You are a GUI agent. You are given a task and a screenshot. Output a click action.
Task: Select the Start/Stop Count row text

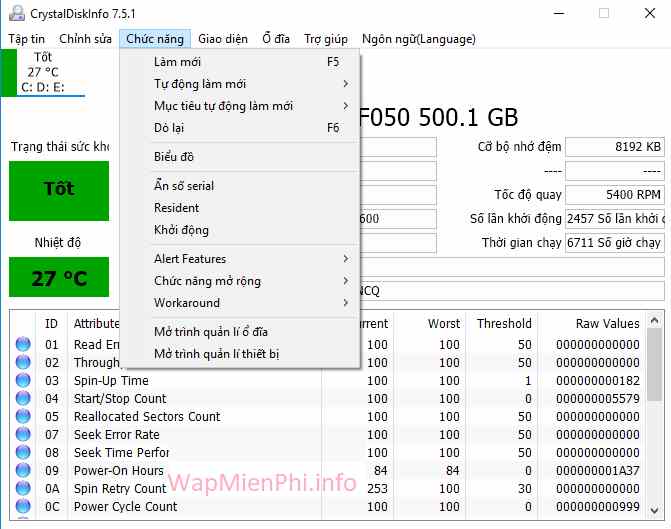(x=120, y=398)
